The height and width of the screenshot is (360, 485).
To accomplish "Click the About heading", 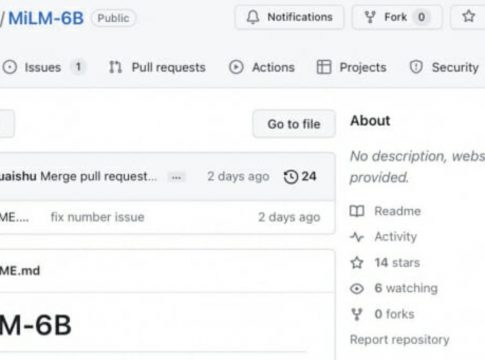I will coord(370,120).
